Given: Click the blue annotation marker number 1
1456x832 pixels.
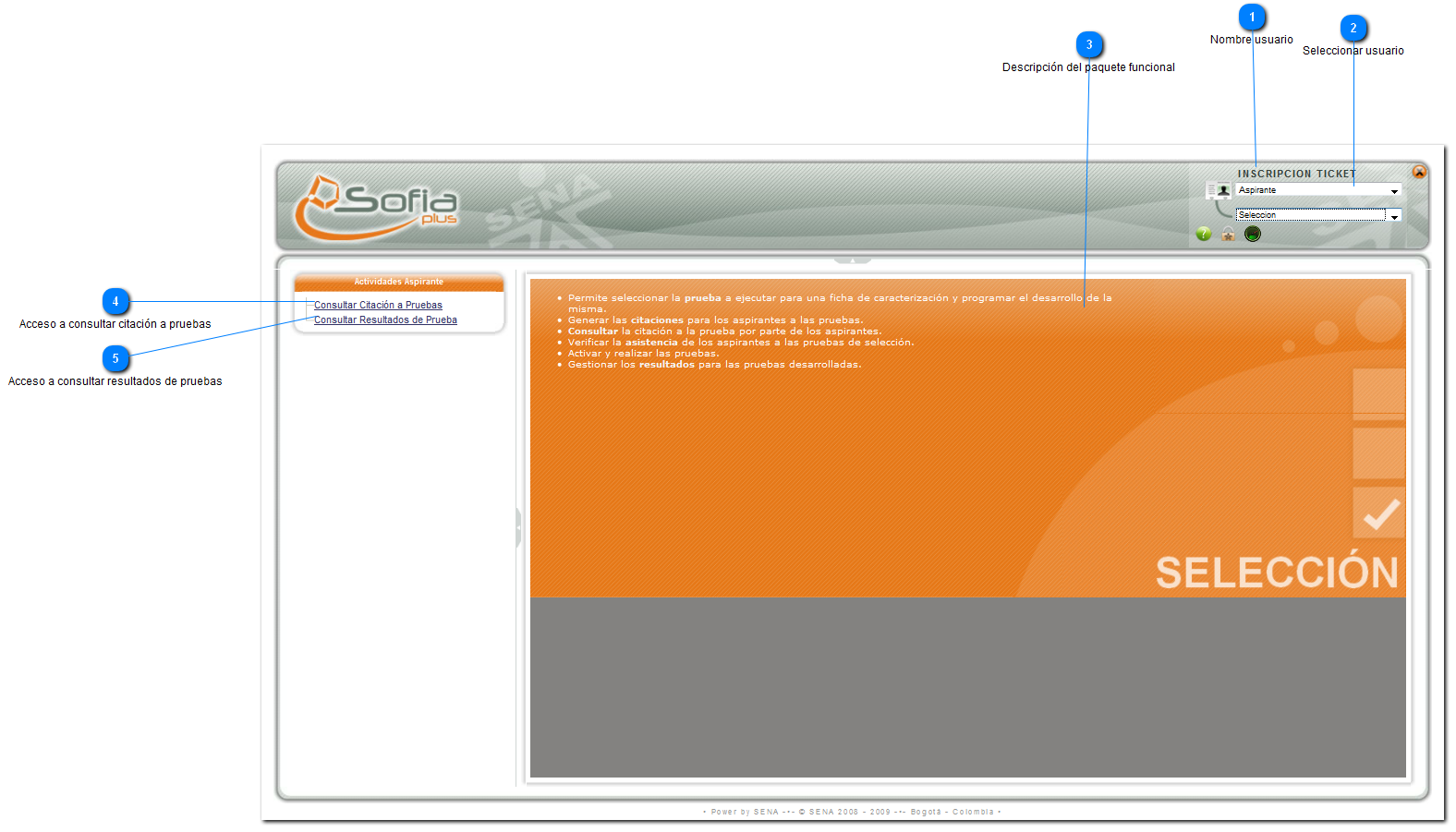Looking at the screenshot, I should pos(1252,18).
